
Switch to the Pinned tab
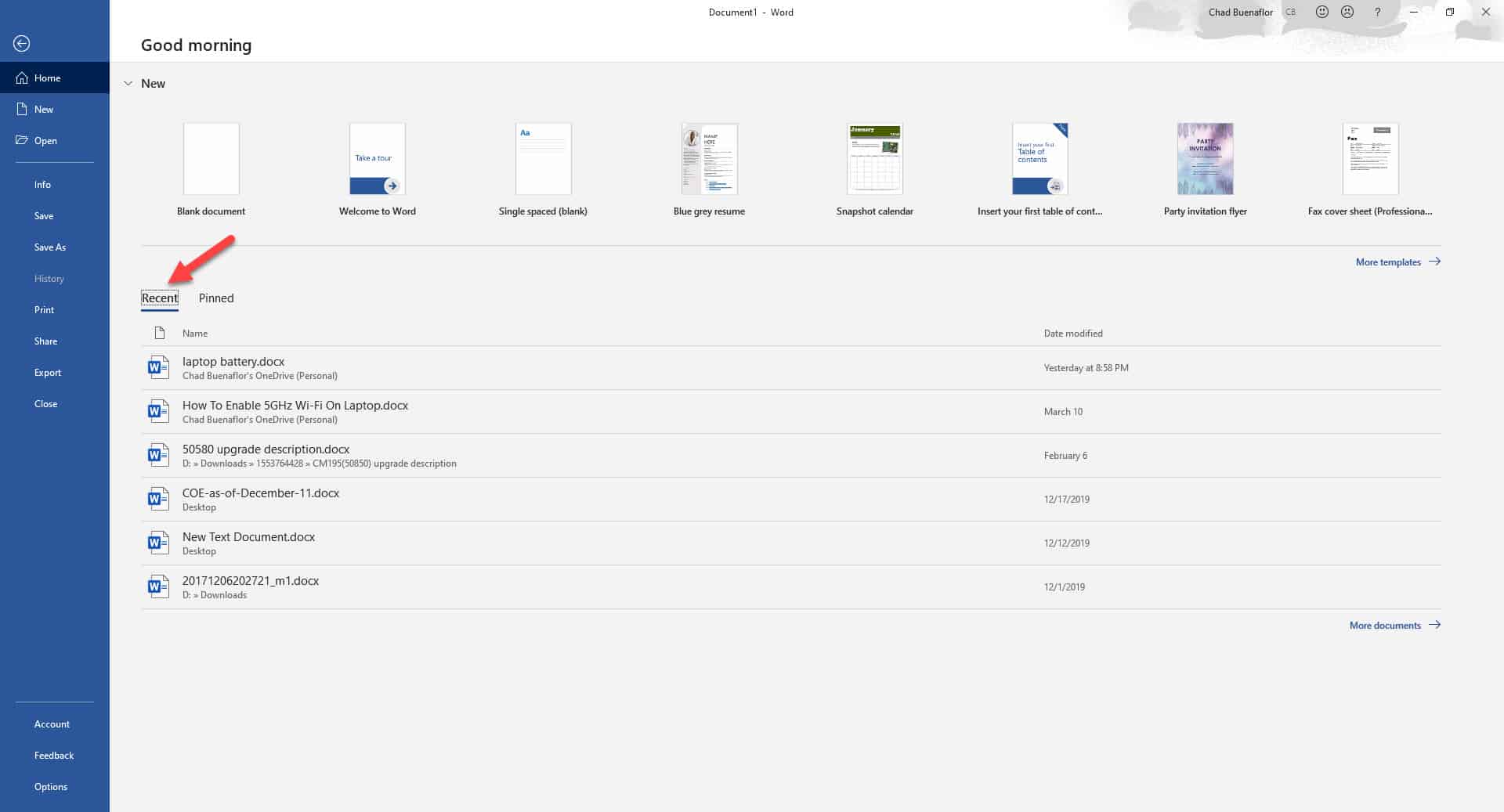[216, 298]
